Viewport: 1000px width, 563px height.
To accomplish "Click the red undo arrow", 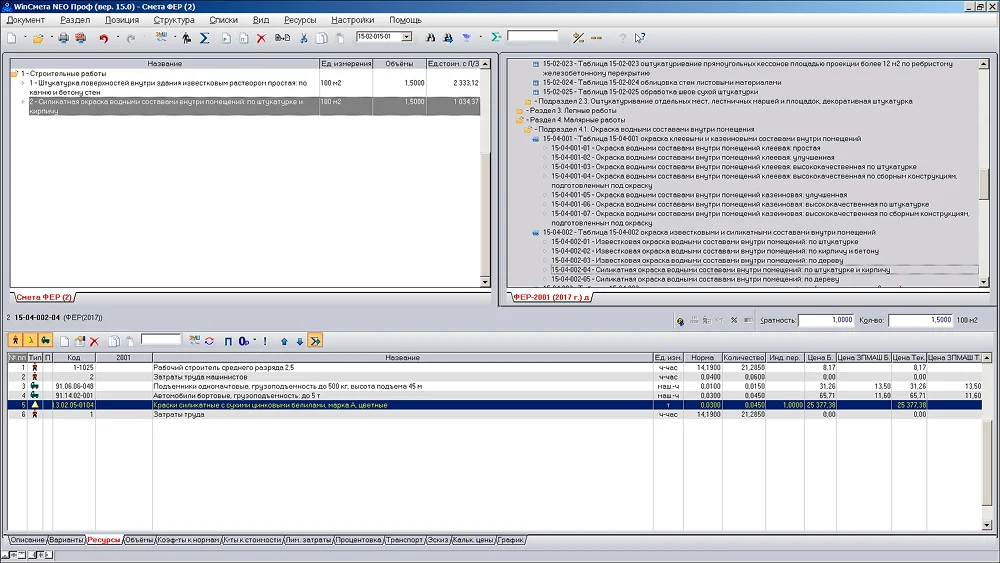I will tap(103, 38).
